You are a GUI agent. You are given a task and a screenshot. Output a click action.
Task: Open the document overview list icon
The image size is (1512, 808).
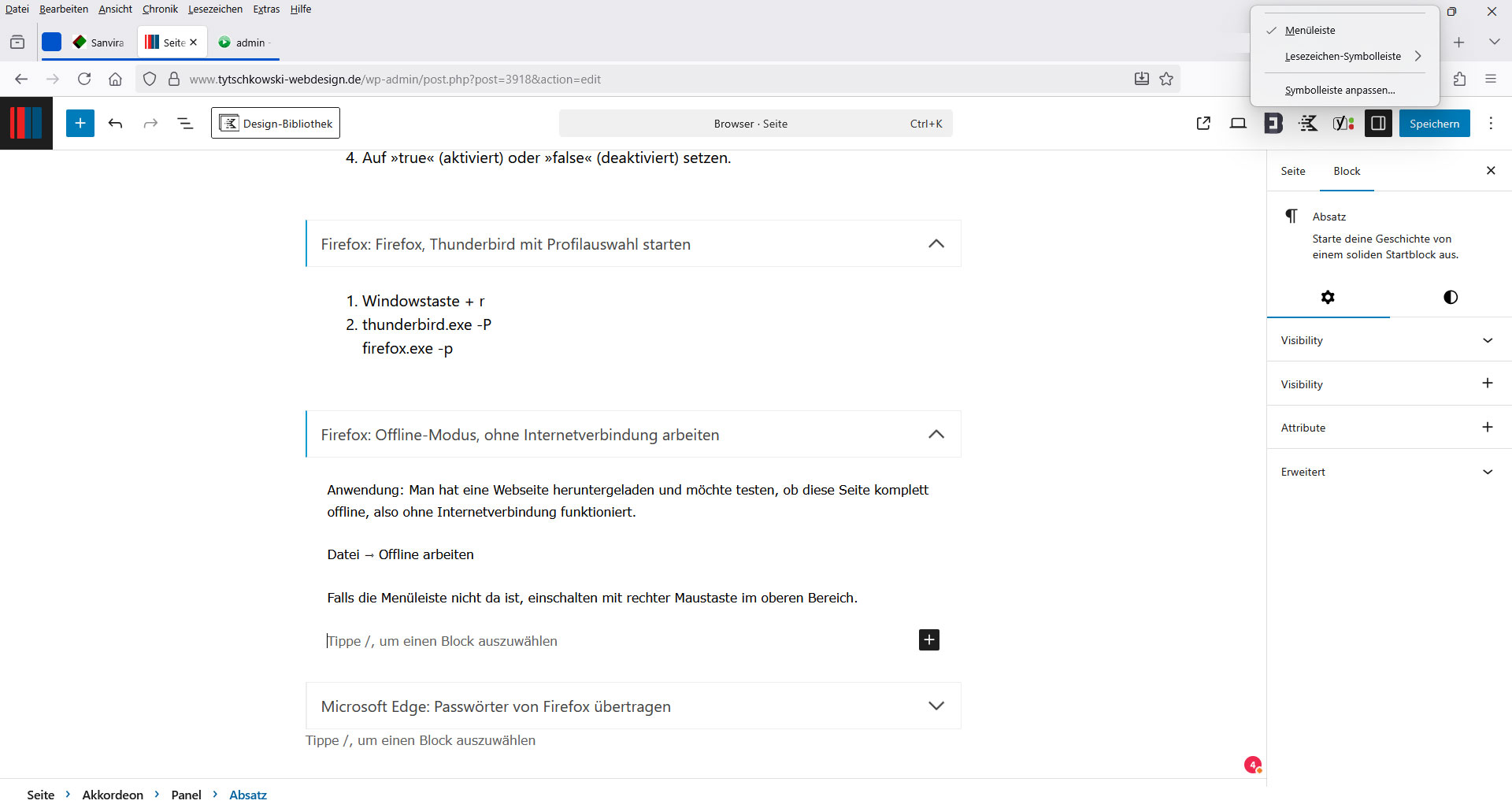(185, 124)
